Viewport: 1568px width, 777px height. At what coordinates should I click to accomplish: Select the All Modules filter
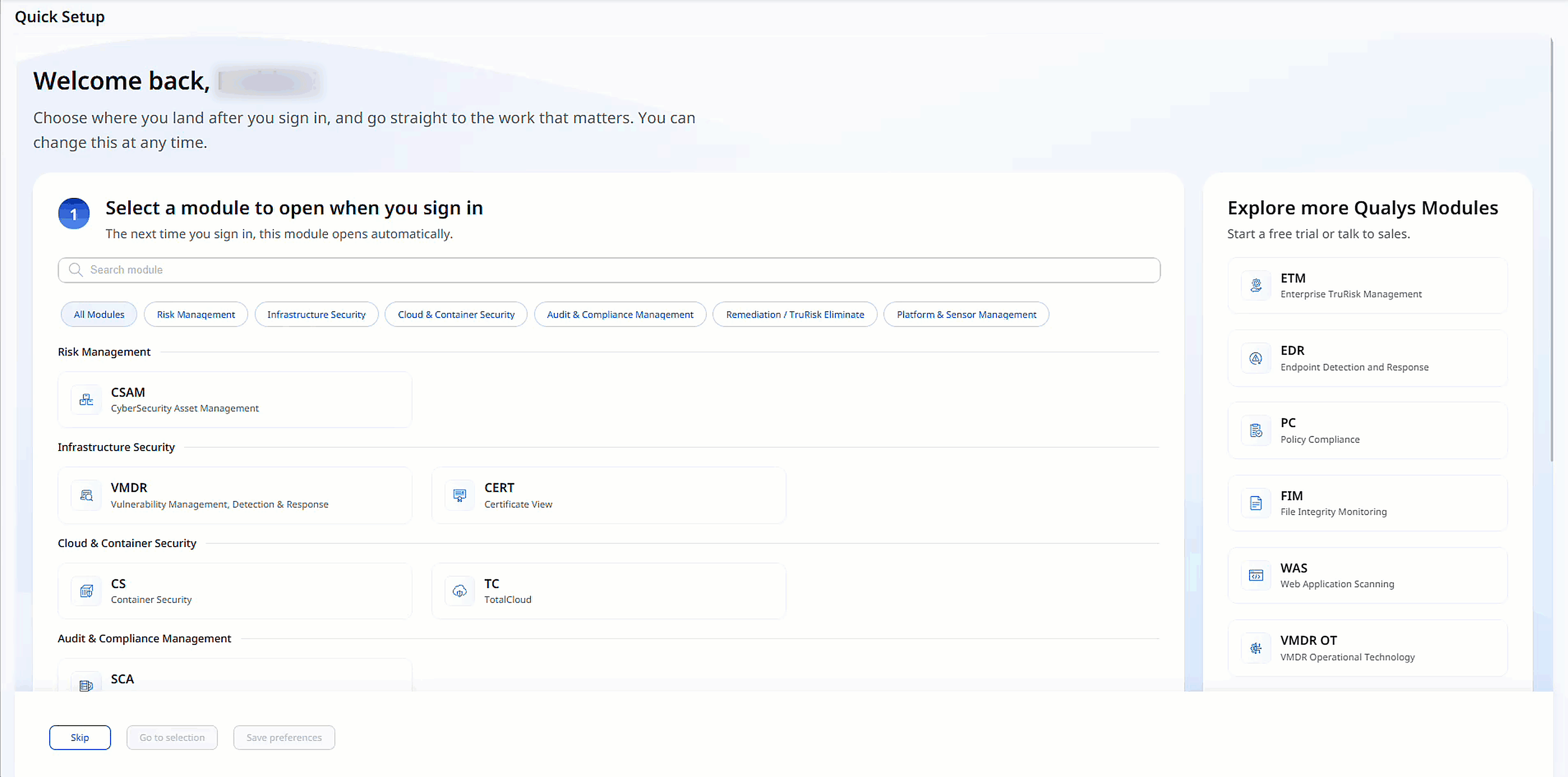tap(99, 315)
